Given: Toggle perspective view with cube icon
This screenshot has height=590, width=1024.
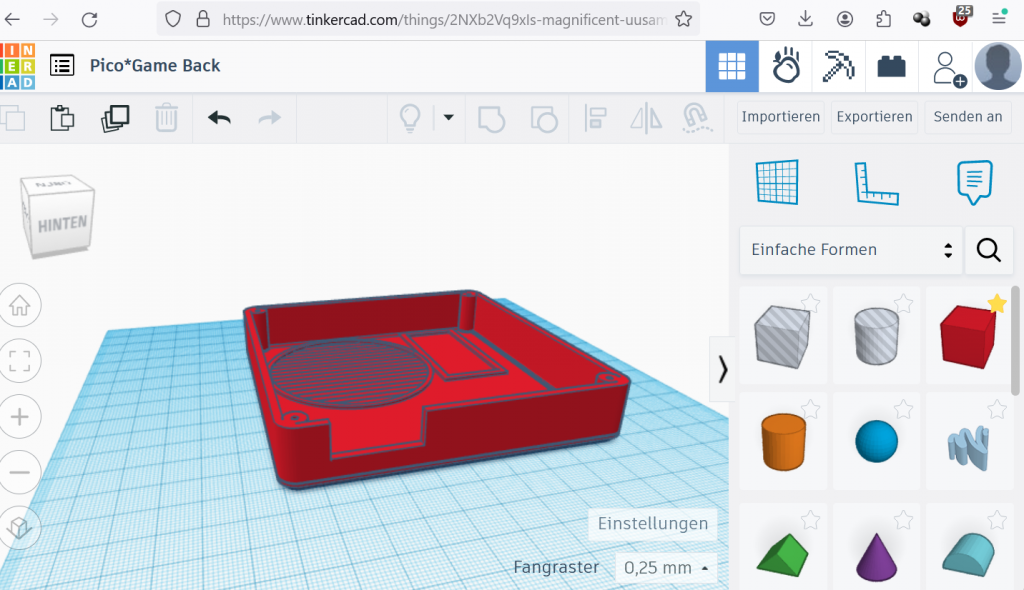Looking at the screenshot, I should [19, 525].
